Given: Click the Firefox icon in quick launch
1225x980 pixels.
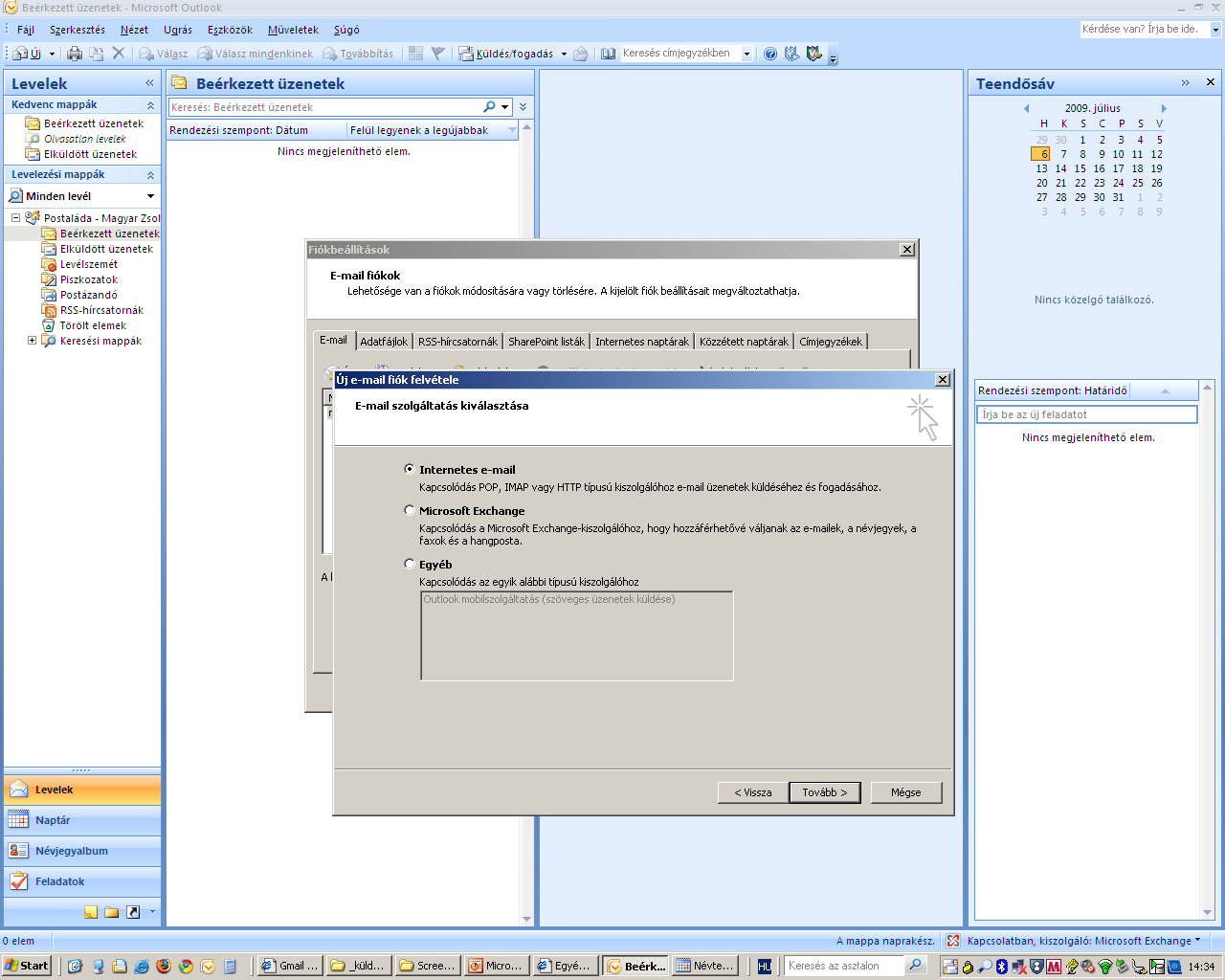Looking at the screenshot, I should (x=164, y=967).
